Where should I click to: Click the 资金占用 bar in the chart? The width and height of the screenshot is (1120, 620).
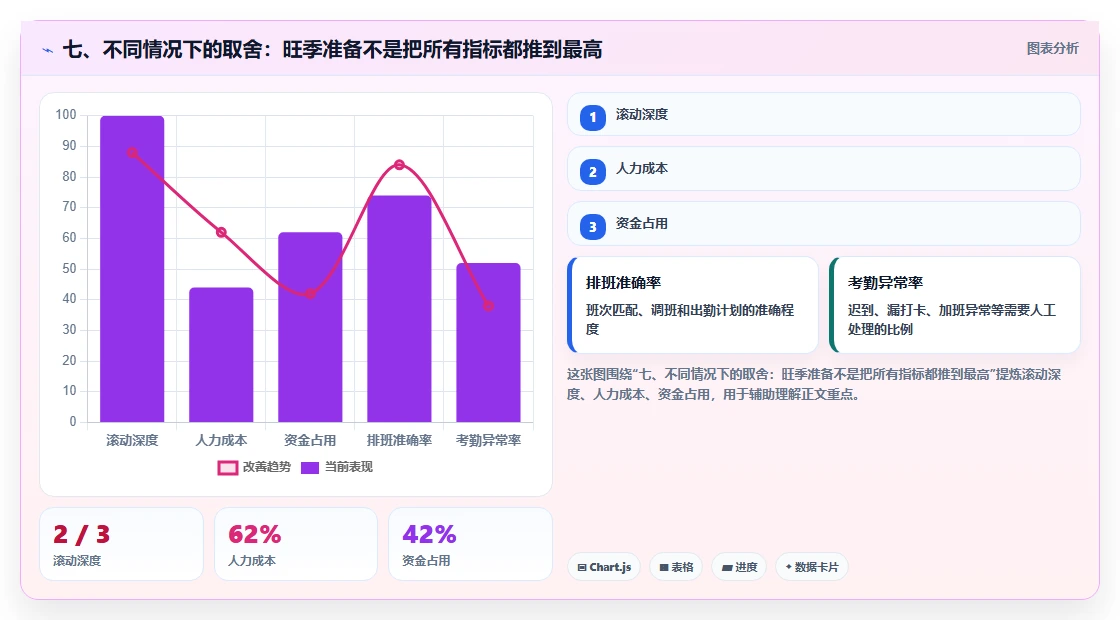point(310,327)
